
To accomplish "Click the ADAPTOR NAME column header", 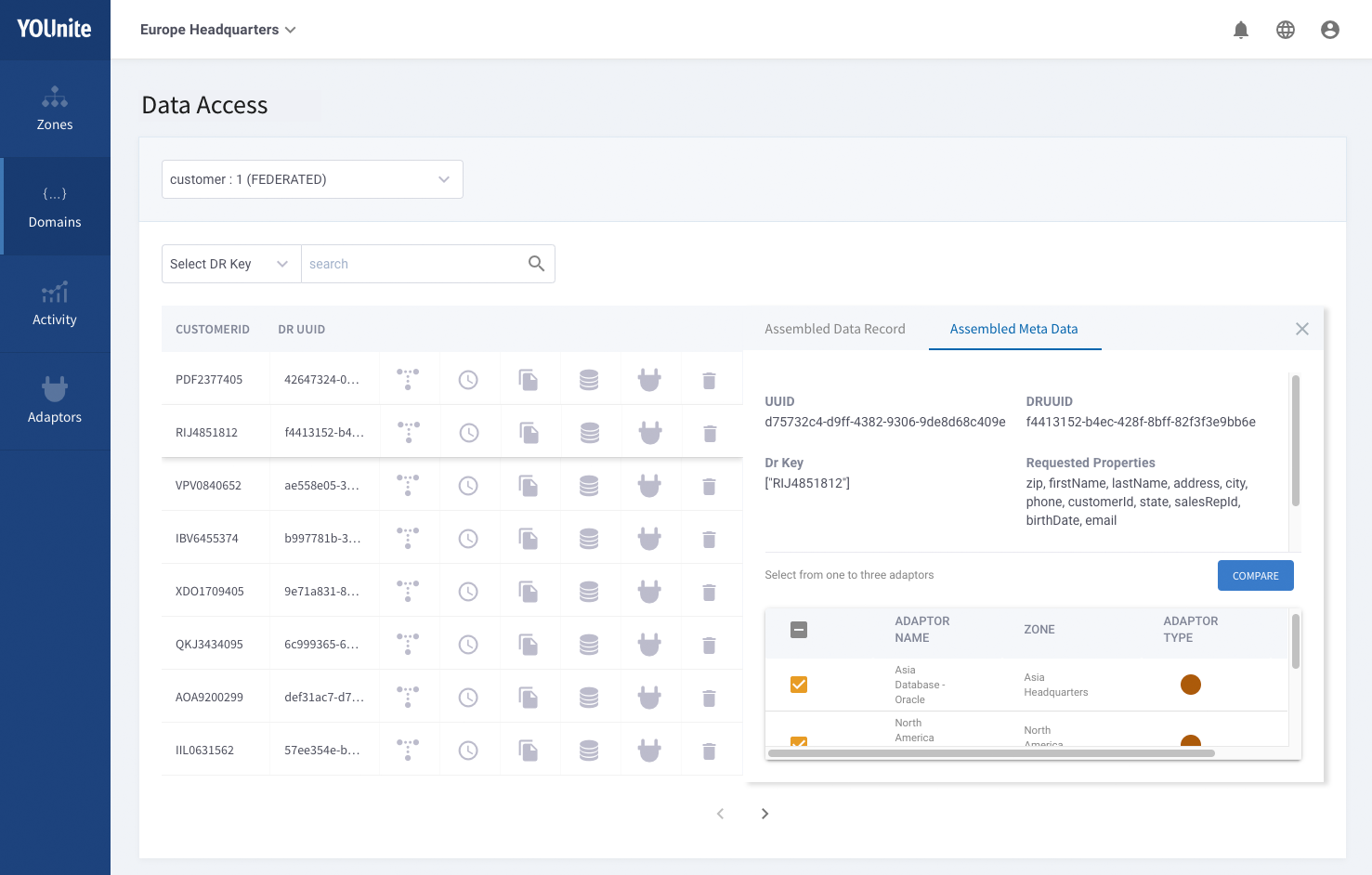I will coord(922,630).
